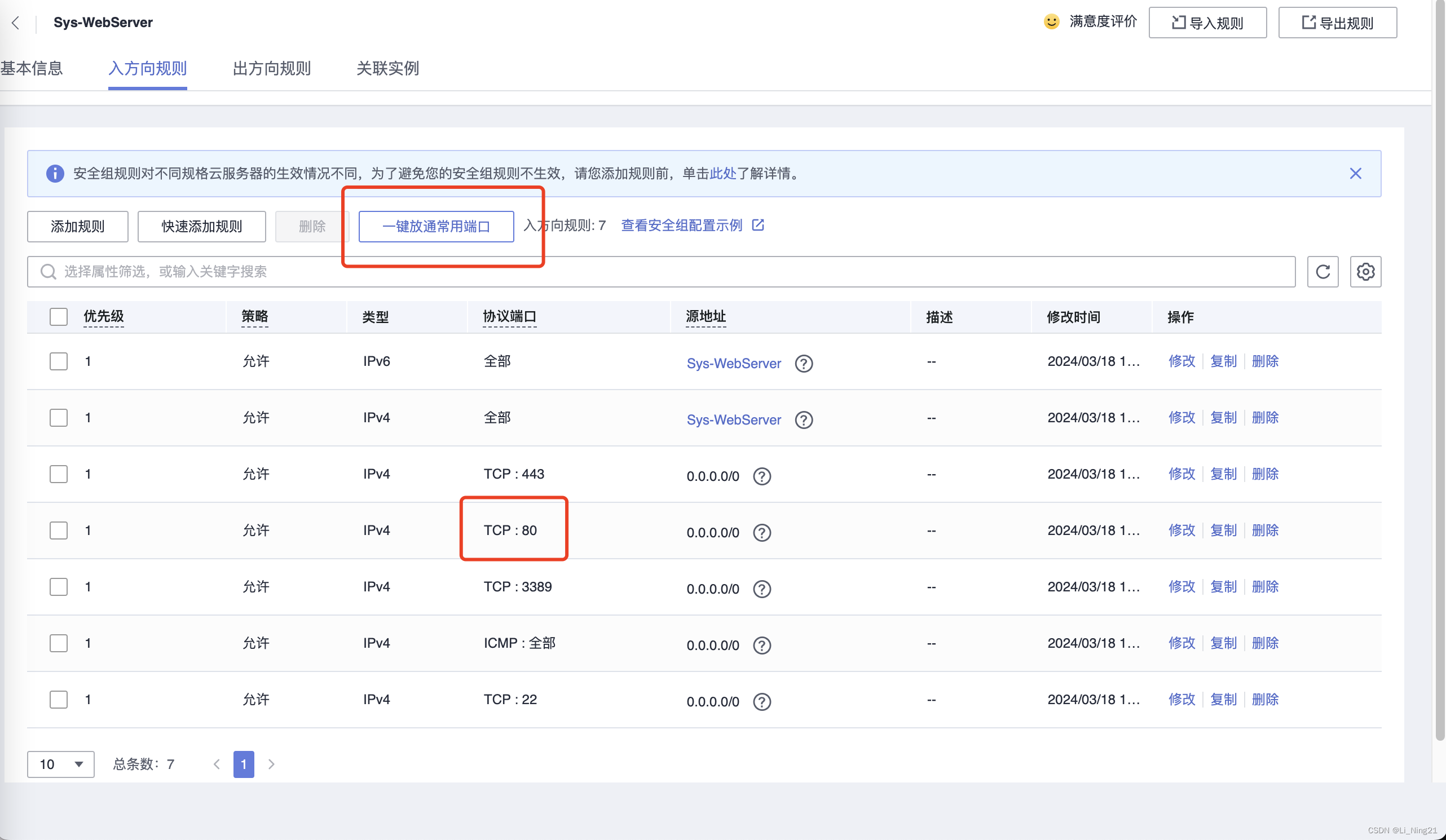This screenshot has width=1446, height=840.
Task: Open table column settings gear icon
Action: 1365,271
